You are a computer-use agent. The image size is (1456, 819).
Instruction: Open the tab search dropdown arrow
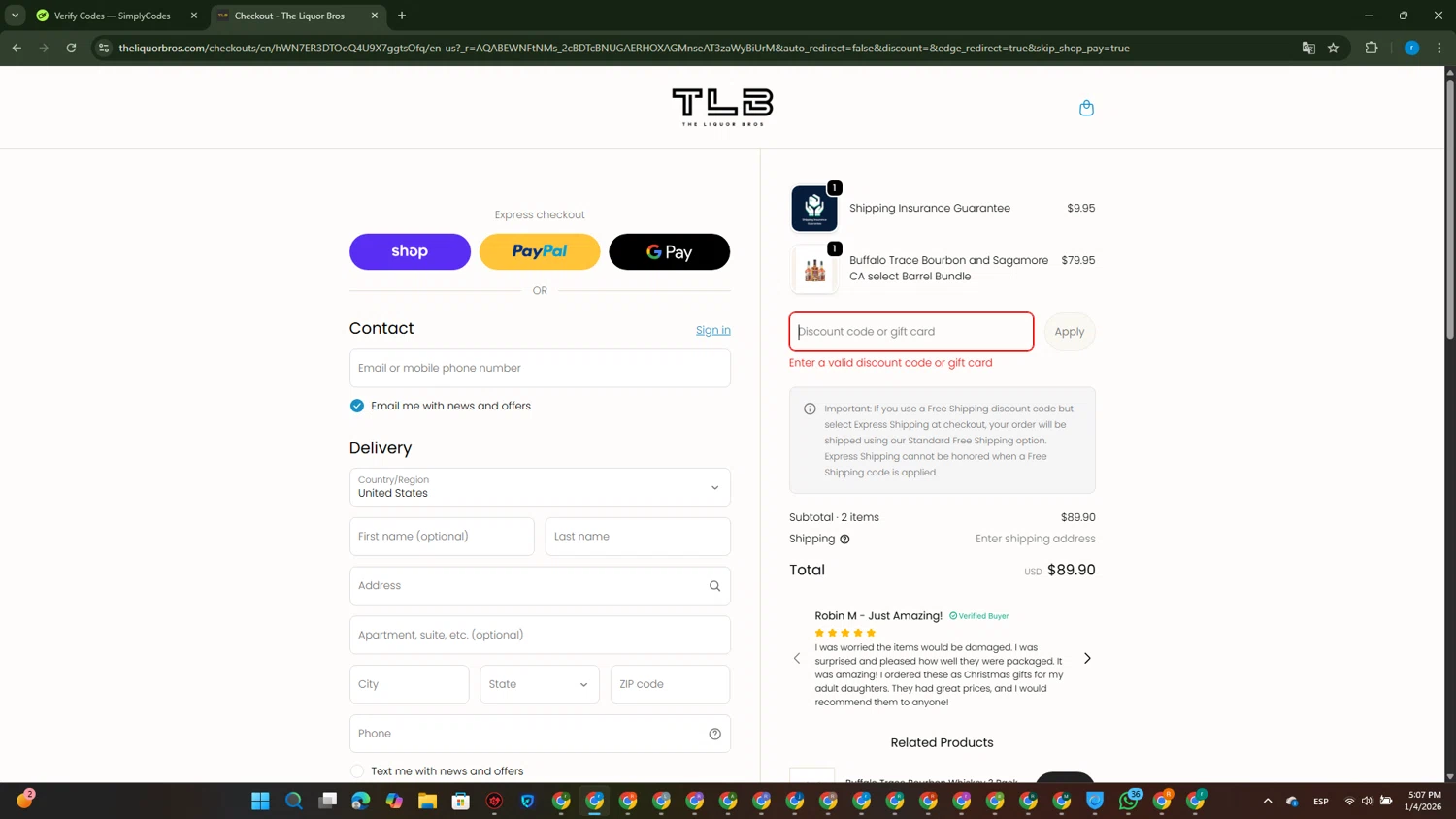[15, 16]
